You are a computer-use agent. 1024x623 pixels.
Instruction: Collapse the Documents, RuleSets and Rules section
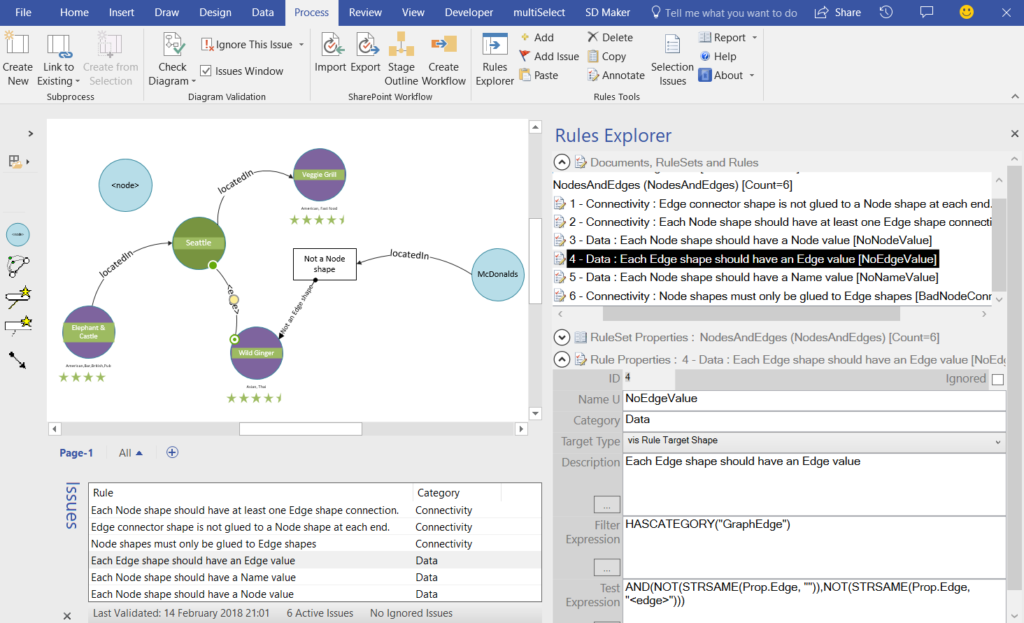[x=561, y=161]
